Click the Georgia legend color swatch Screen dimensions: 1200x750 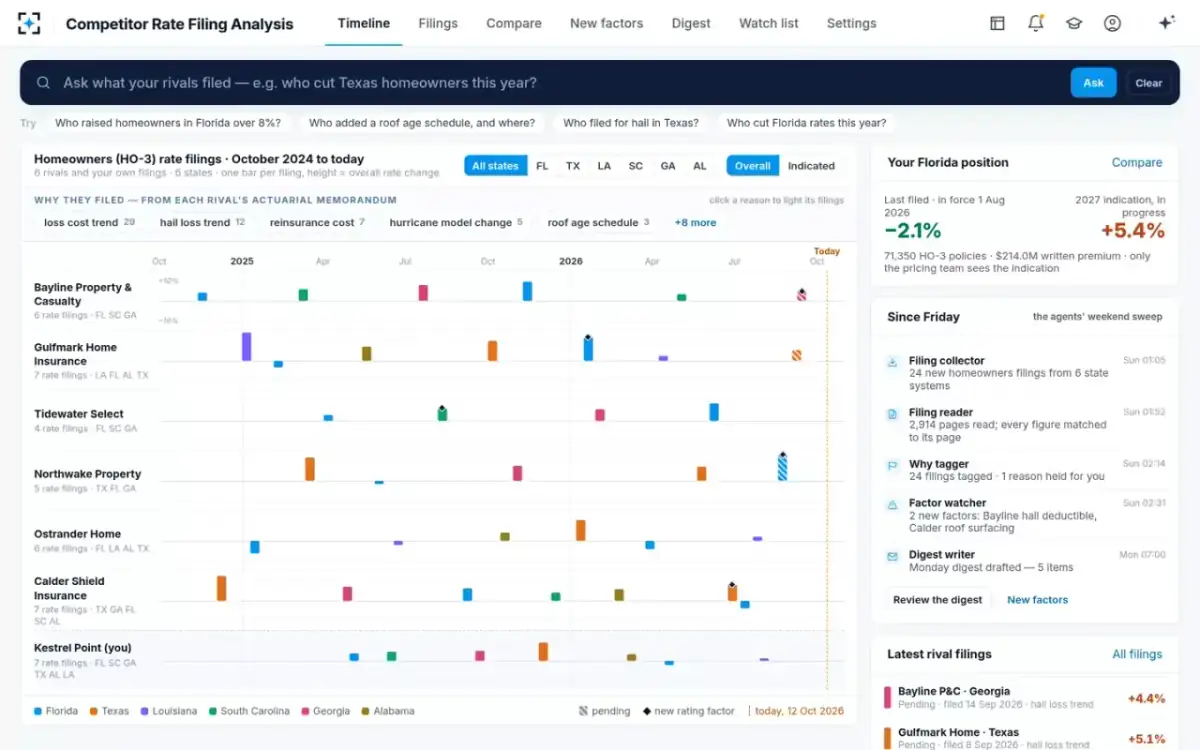point(305,711)
